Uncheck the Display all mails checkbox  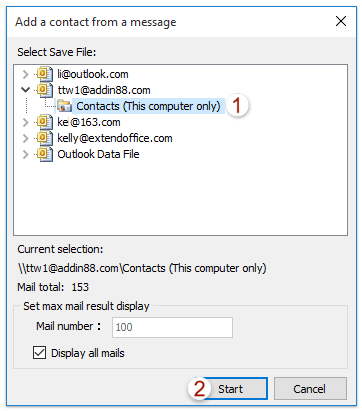39,353
